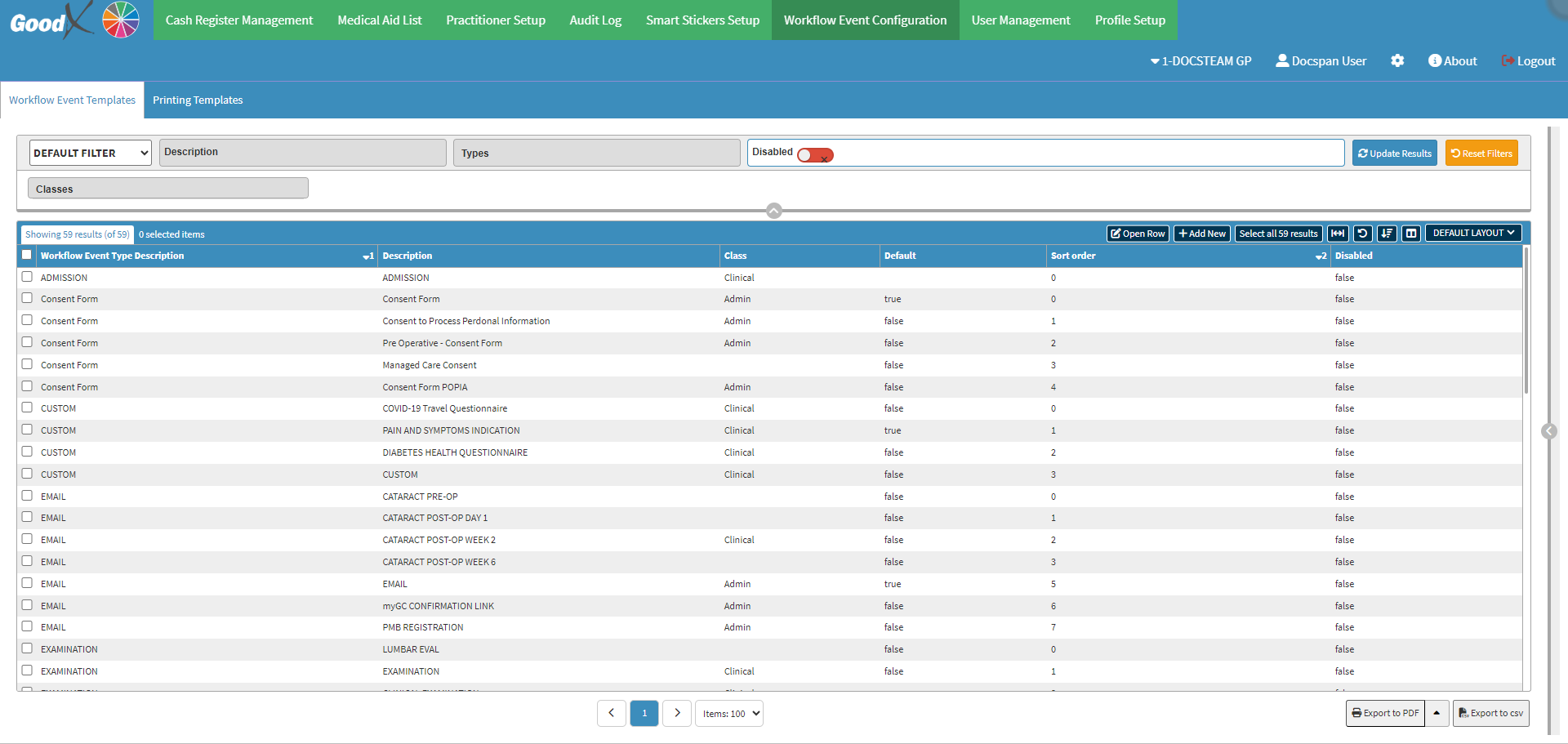Check the ADMISSION row checkbox

point(27,277)
